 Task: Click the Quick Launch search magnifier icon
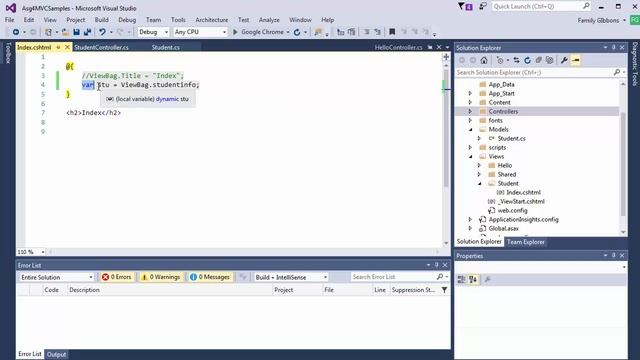586,6
